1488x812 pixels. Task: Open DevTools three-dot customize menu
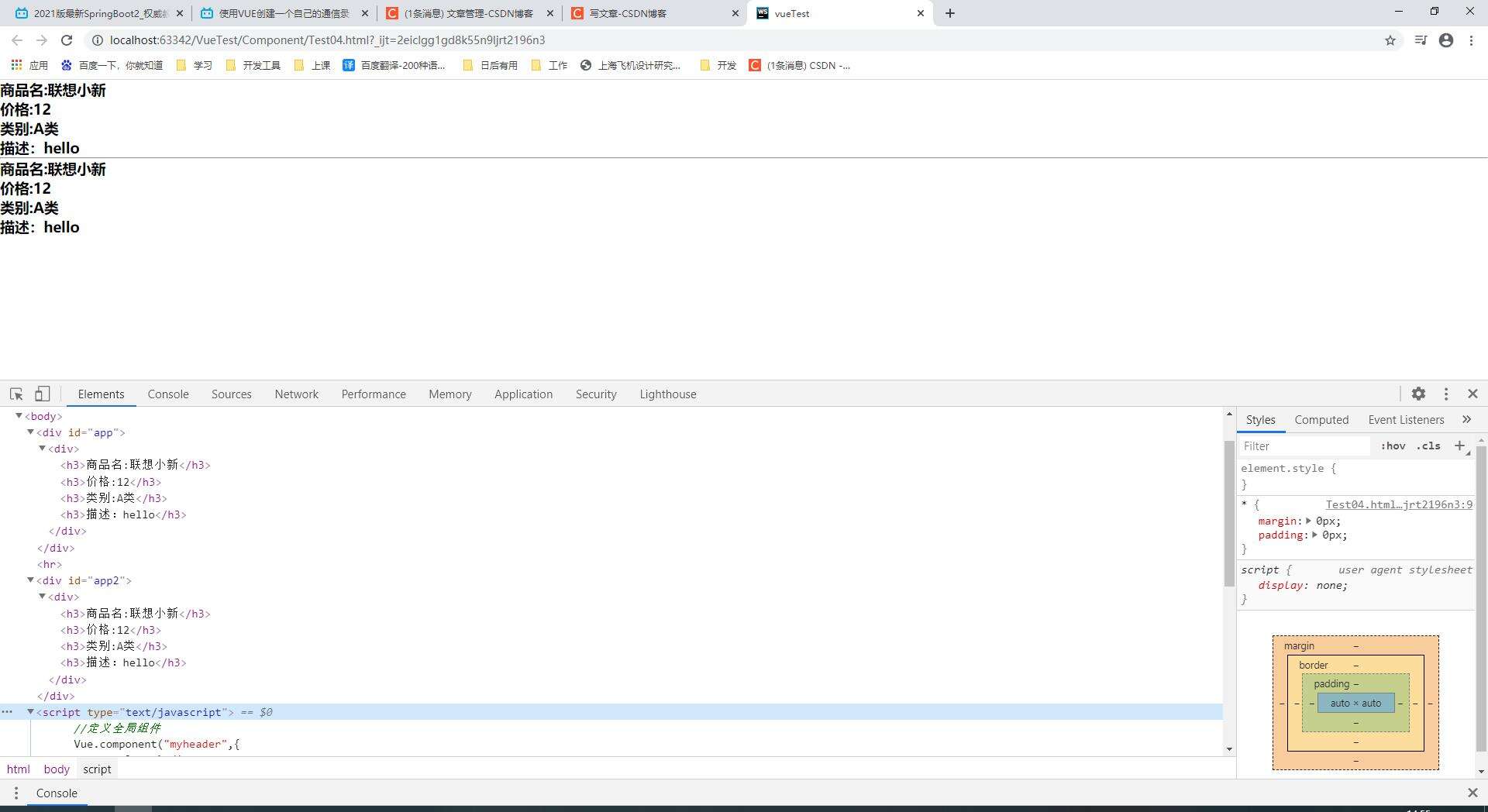(x=1445, y=394)
